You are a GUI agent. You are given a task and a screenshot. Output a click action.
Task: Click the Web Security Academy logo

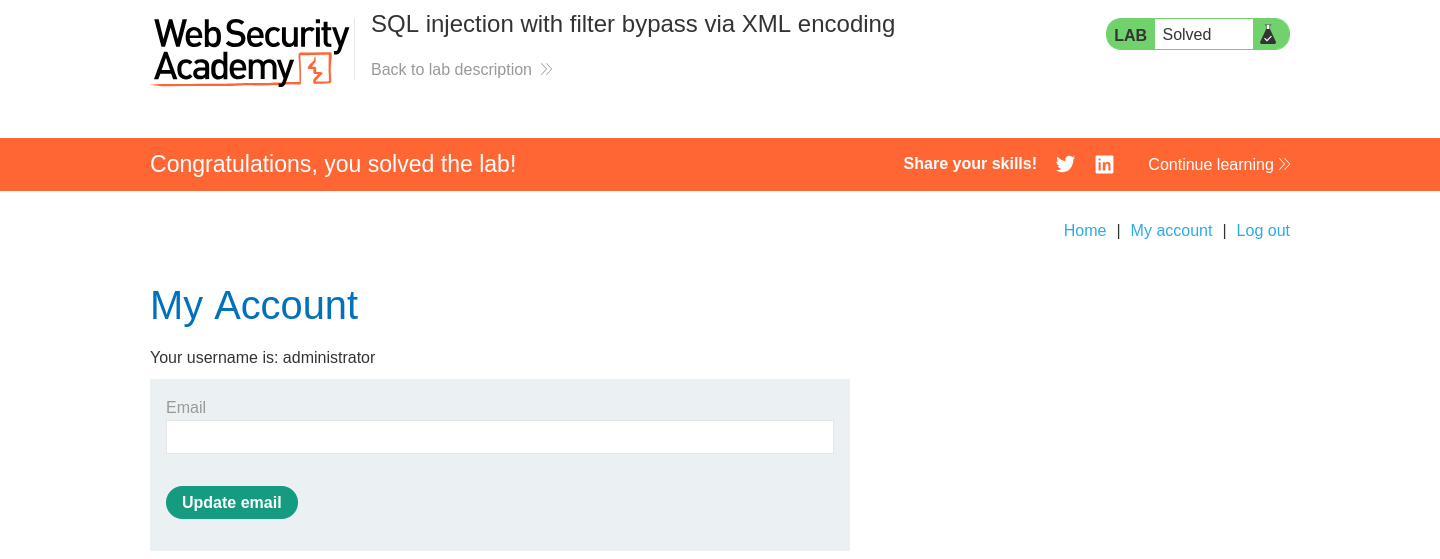[x=250, y=52]
